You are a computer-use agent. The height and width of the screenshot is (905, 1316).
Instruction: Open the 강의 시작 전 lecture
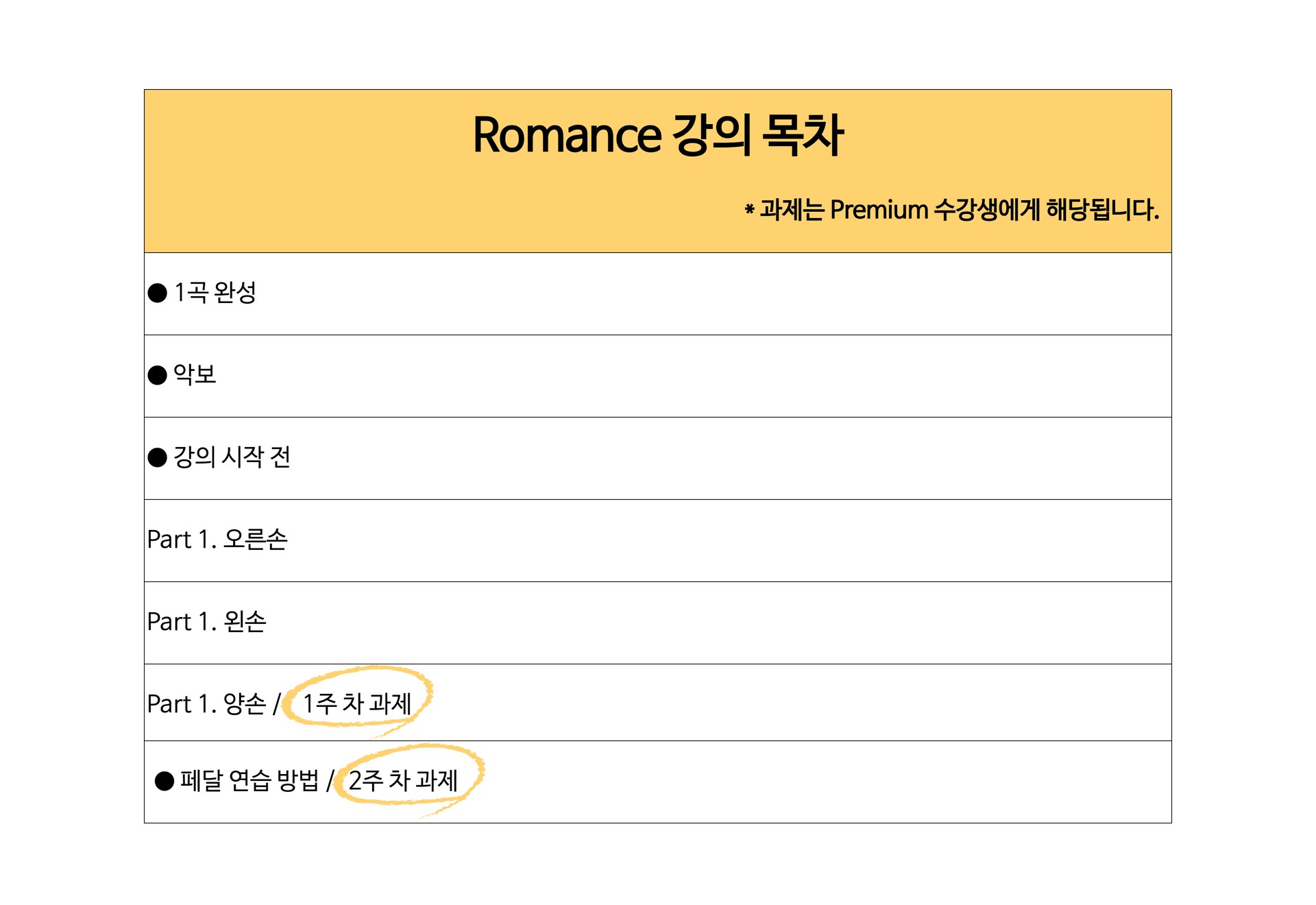coord(658,458)
